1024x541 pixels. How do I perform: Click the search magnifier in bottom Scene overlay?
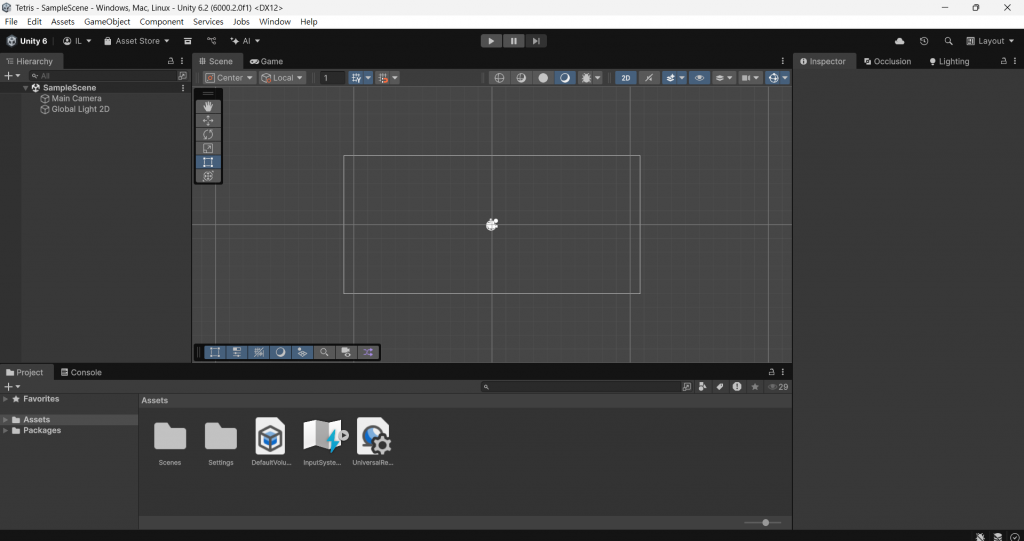coord(324,352)
